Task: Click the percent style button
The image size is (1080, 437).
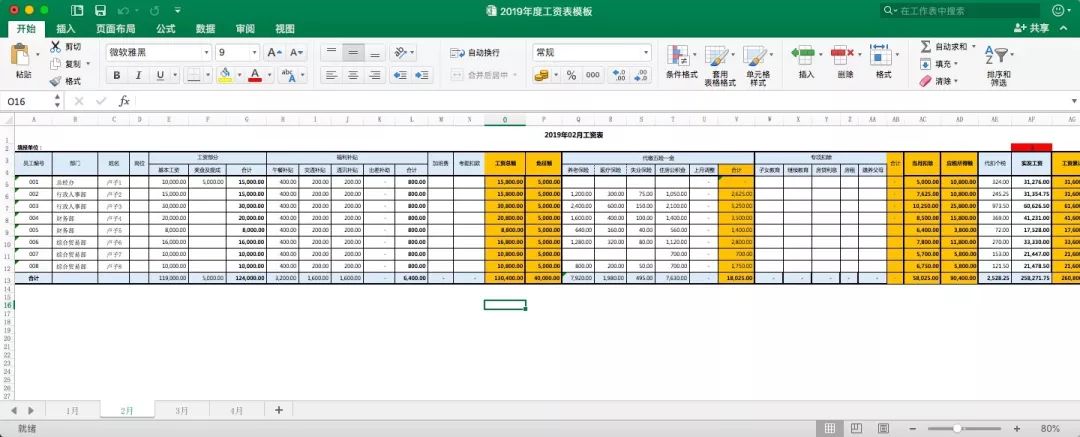Action: click(571, 75)
